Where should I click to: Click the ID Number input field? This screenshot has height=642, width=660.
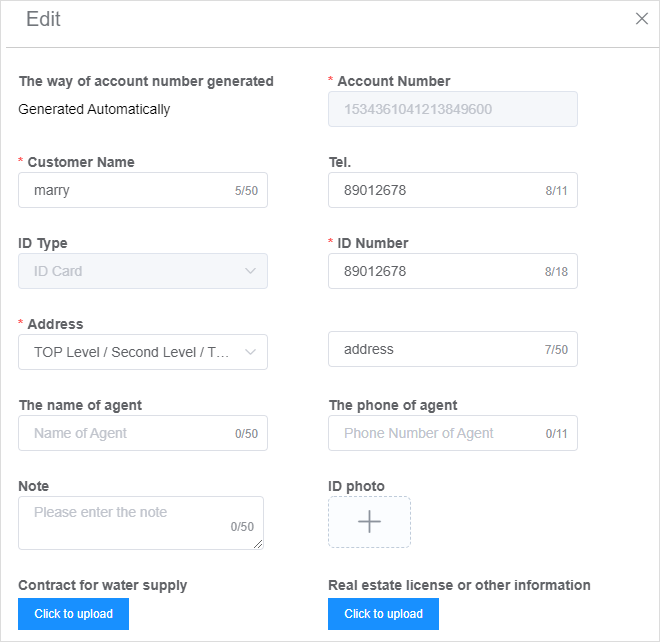(452, 271)
